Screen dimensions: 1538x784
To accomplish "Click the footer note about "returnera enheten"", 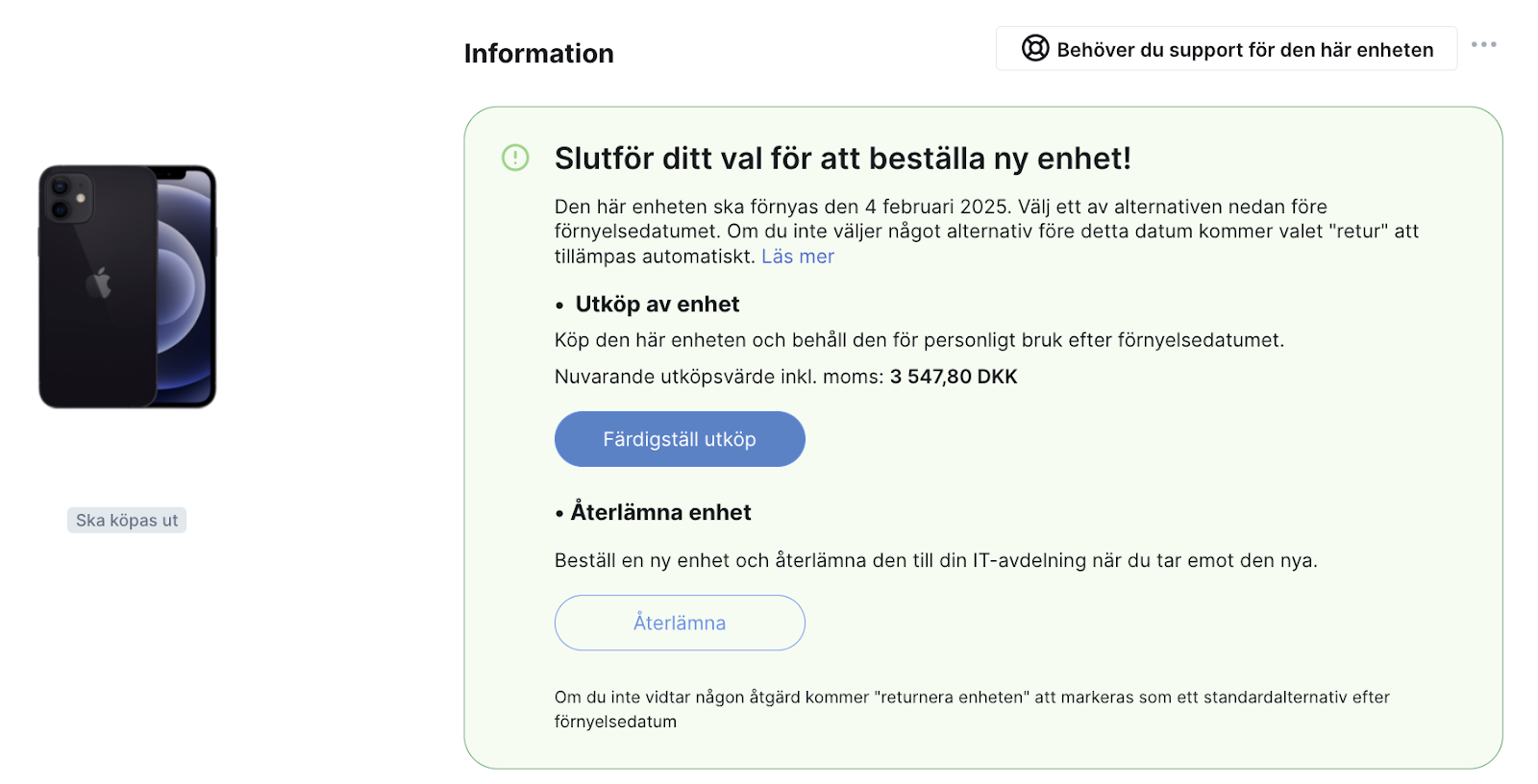I will tap(972, 709).
